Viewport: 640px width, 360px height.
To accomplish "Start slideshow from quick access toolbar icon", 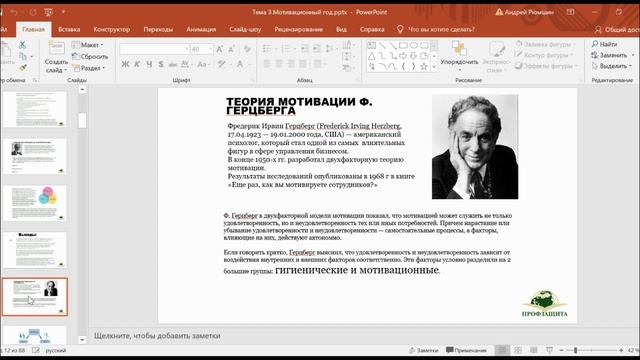I will coord(48,12).
